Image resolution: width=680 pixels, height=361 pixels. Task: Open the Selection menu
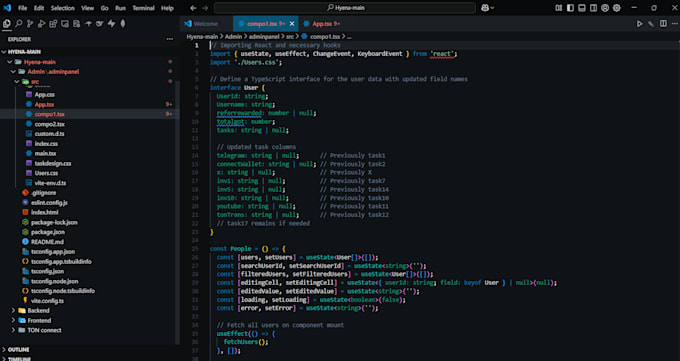pyautogui.click(x=62, y=8)
